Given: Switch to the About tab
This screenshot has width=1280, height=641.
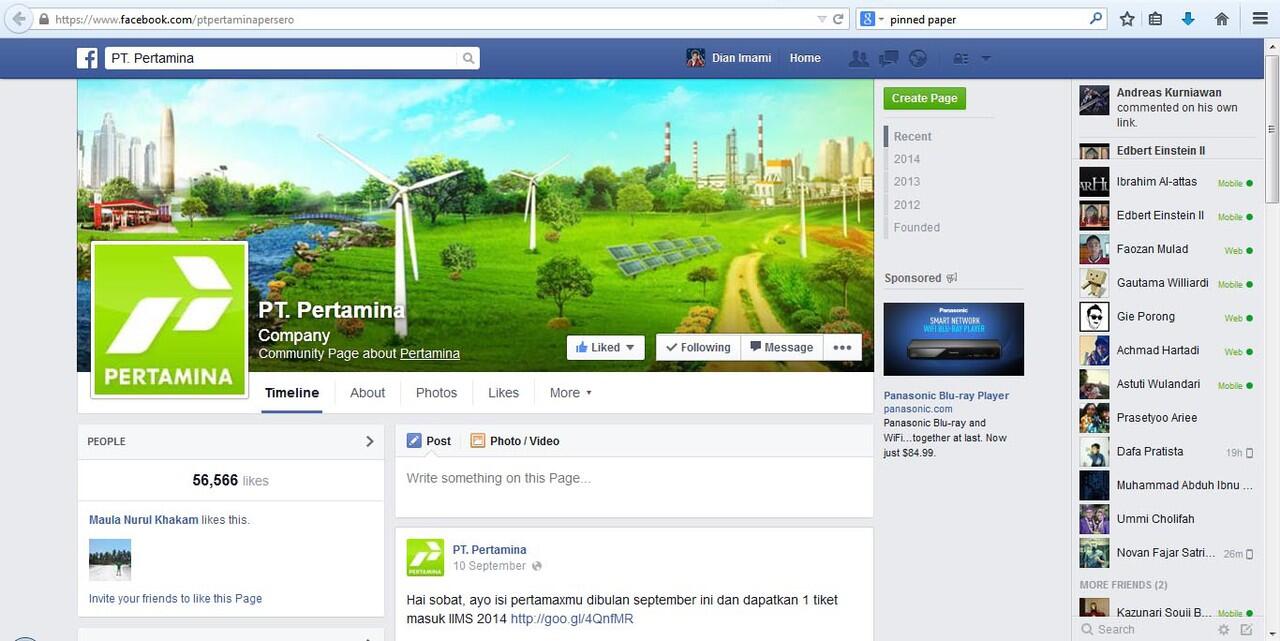Looking at the screenshot, I should [367, 393].
